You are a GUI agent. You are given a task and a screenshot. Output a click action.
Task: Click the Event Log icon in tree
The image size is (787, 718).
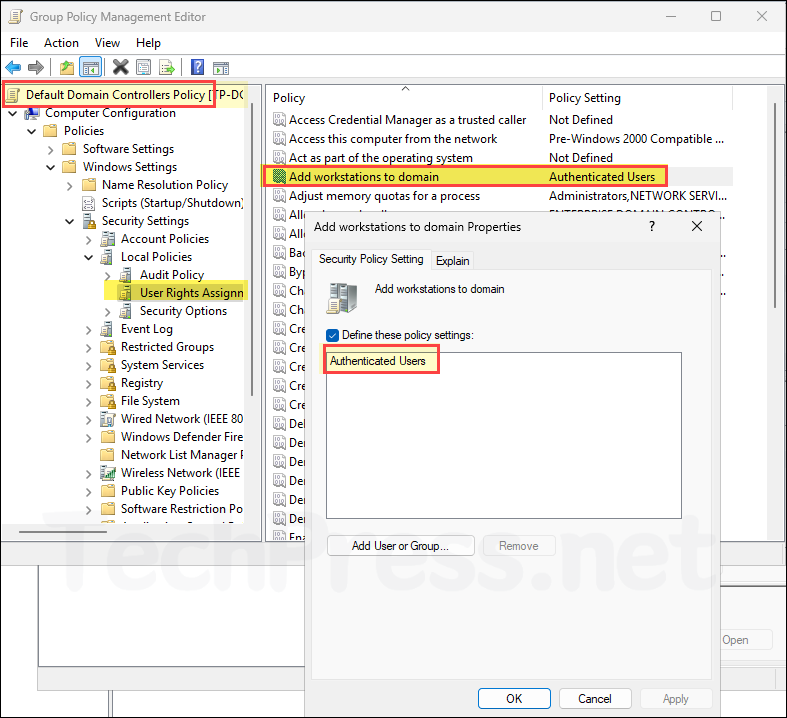point(106,329)
